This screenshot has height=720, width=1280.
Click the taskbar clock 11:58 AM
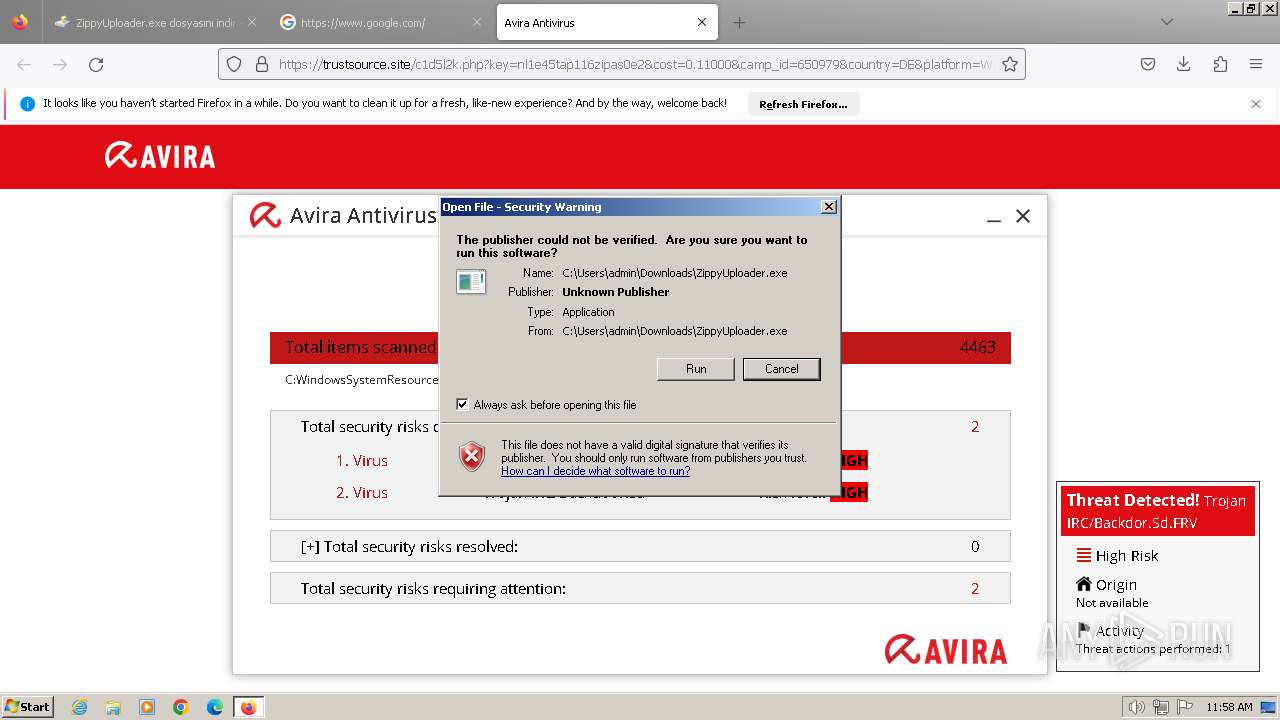coord(1229,707)
